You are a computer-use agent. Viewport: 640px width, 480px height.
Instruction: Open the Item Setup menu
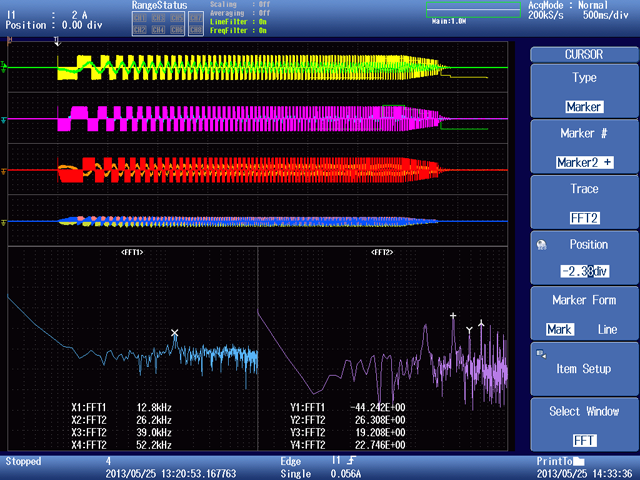(584, 369)
